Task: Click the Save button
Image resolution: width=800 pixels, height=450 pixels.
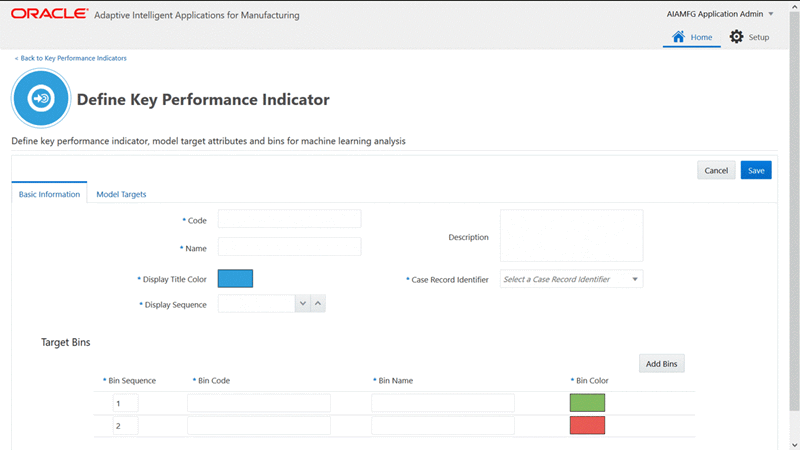Action: (x=756, y=170)
